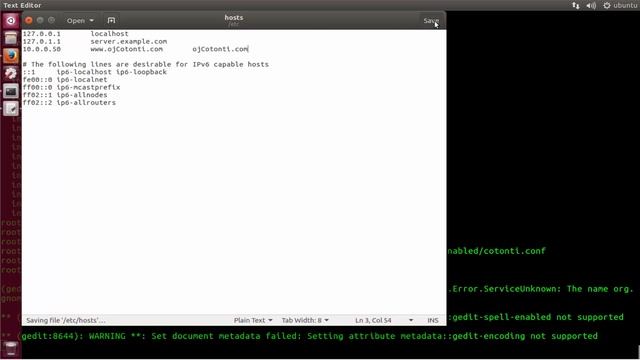
Task: Open the Ubuntu Dash search launcher
Action: pos(11,20)
